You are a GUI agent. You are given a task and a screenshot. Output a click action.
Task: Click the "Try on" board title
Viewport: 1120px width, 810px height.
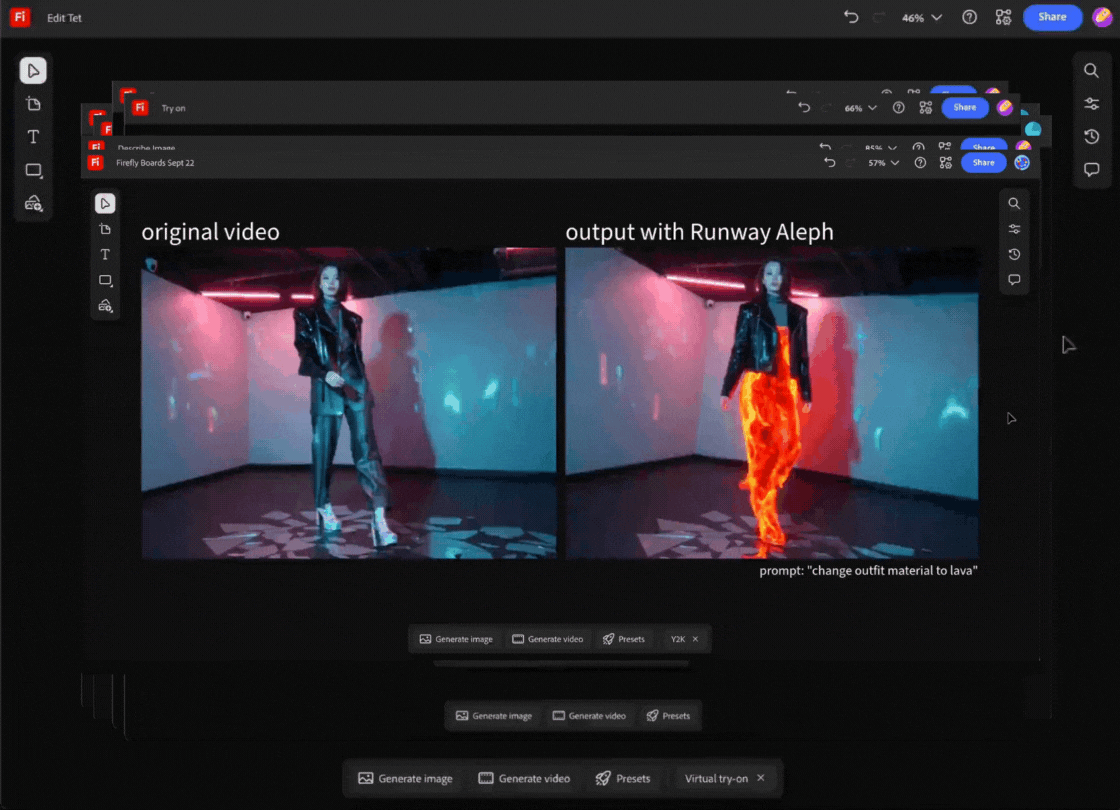173,108
